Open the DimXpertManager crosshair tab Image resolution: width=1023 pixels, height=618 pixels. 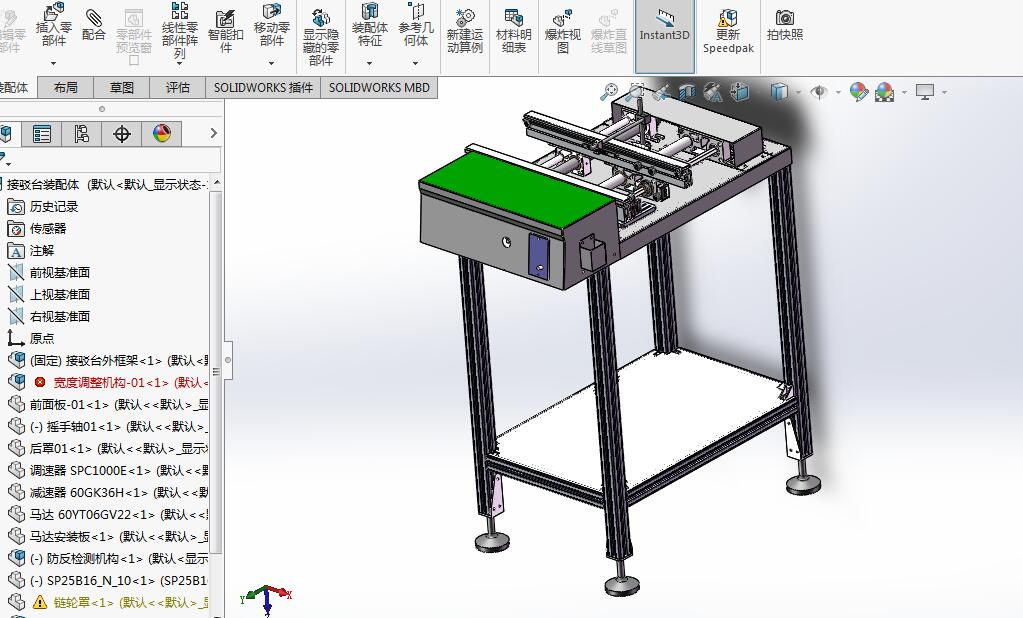tap(121, 134)
